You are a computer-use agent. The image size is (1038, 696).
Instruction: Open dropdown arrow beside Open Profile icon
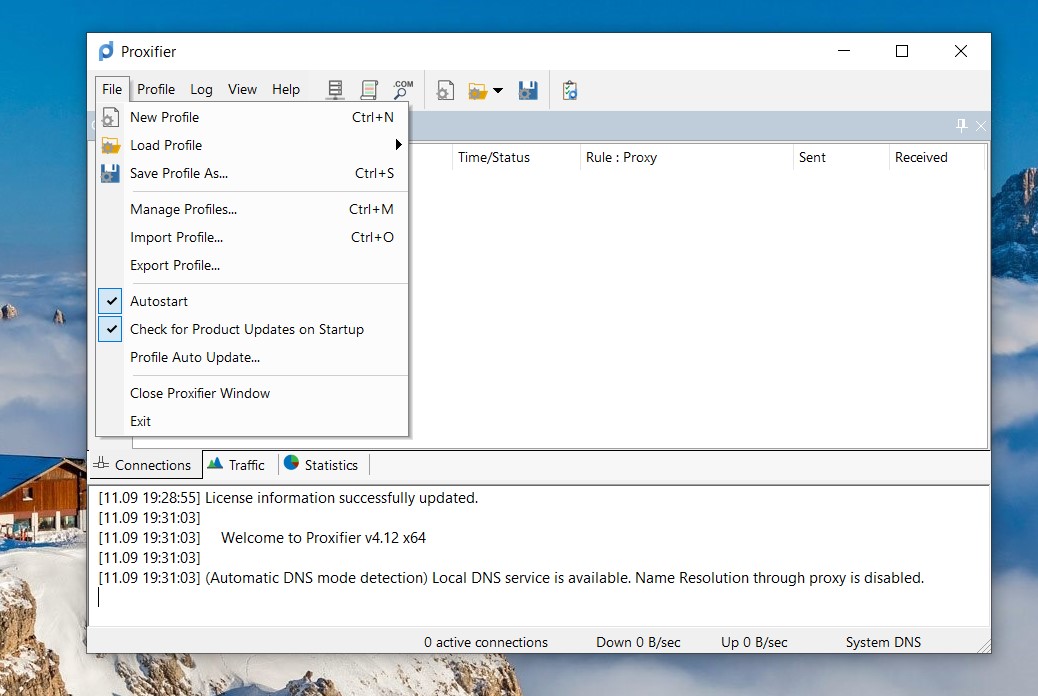pyautogui.click(x=498, y=90)
